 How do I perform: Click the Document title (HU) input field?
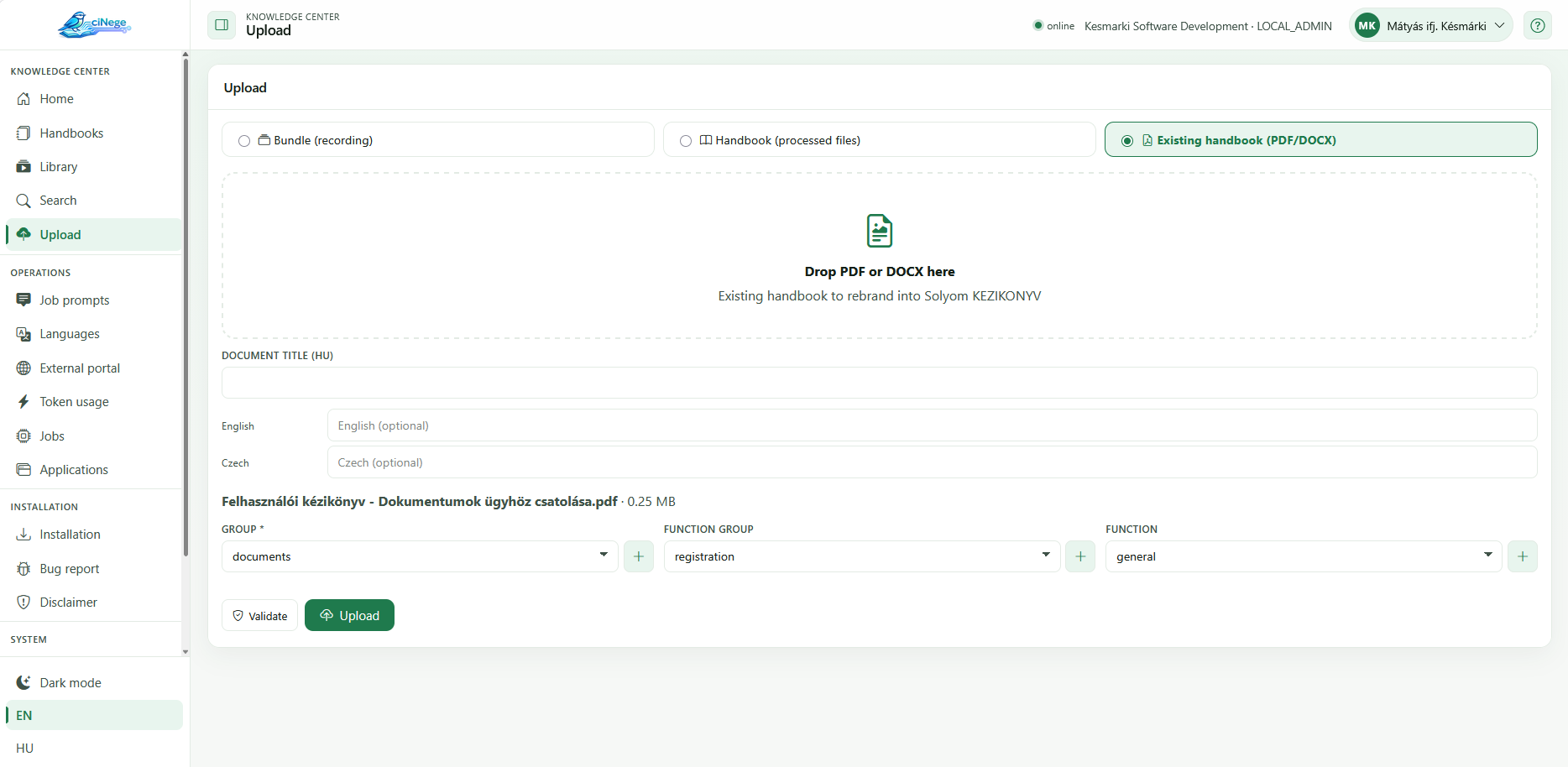tap(879, 383)
